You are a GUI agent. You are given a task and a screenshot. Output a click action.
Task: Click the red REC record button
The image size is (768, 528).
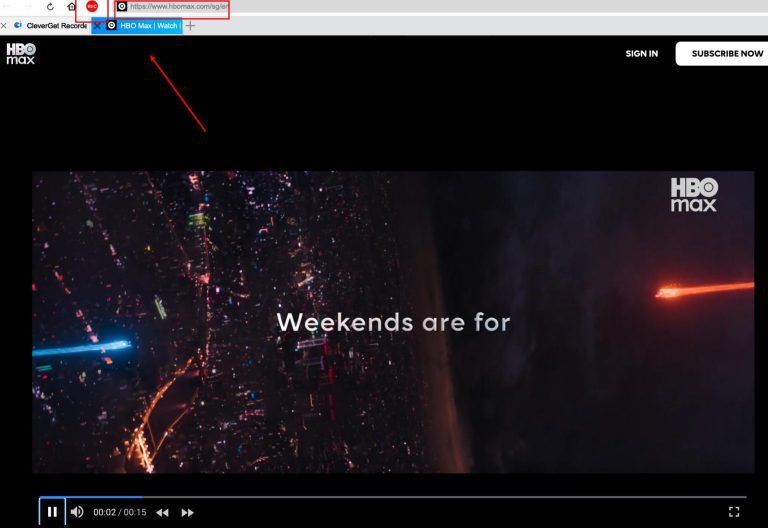[92, 6]
